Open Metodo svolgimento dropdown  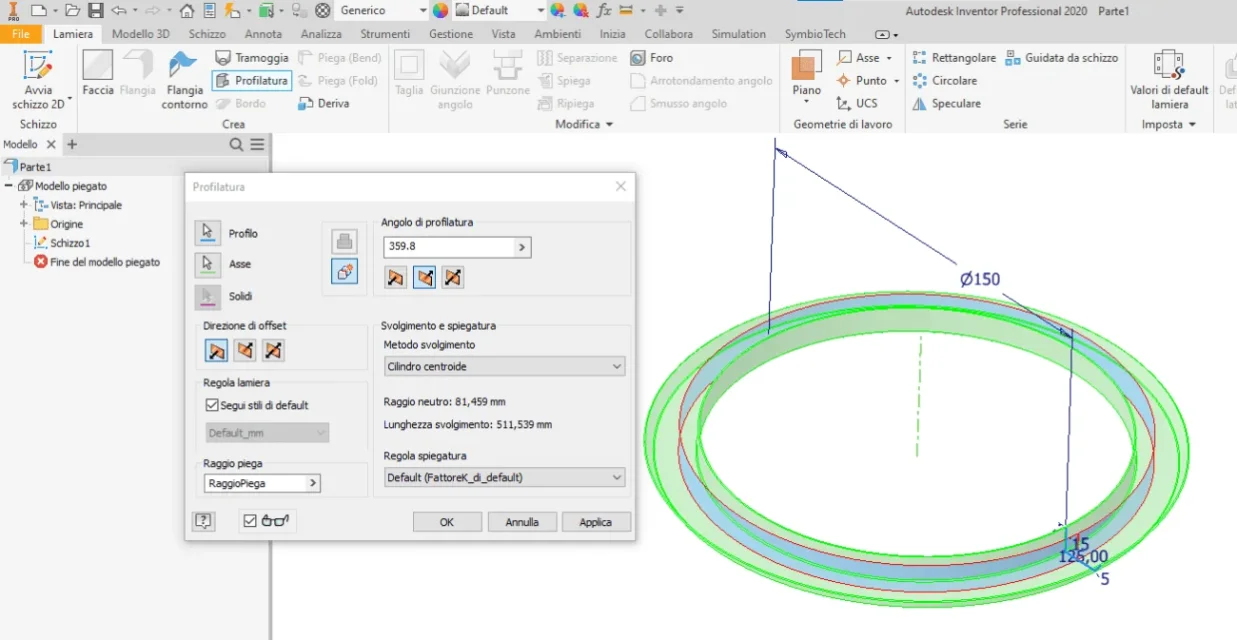504,366
